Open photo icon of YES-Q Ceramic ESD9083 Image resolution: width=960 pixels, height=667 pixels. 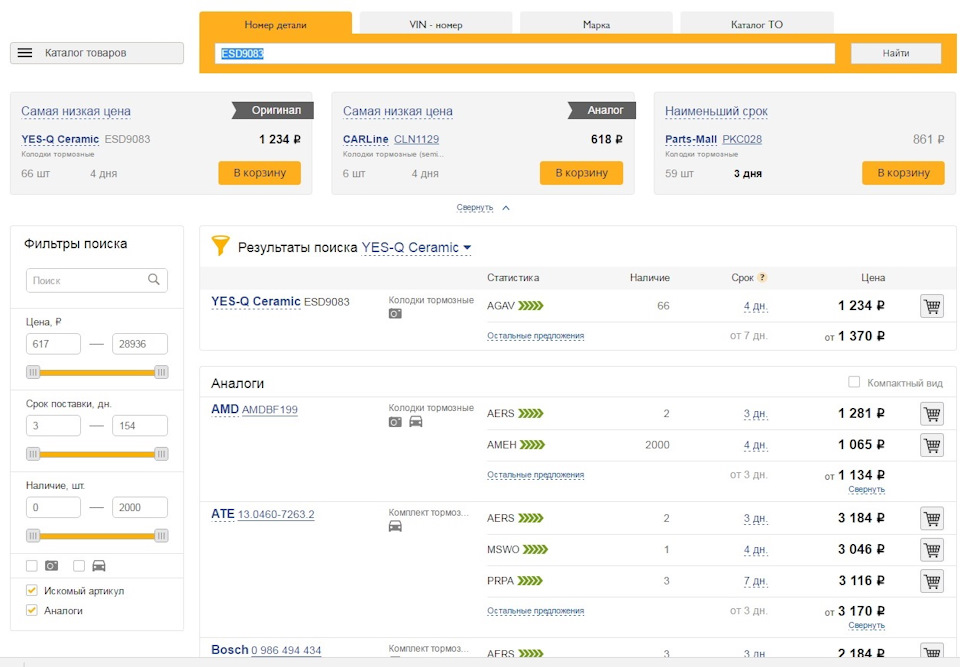tap(396, 314)
